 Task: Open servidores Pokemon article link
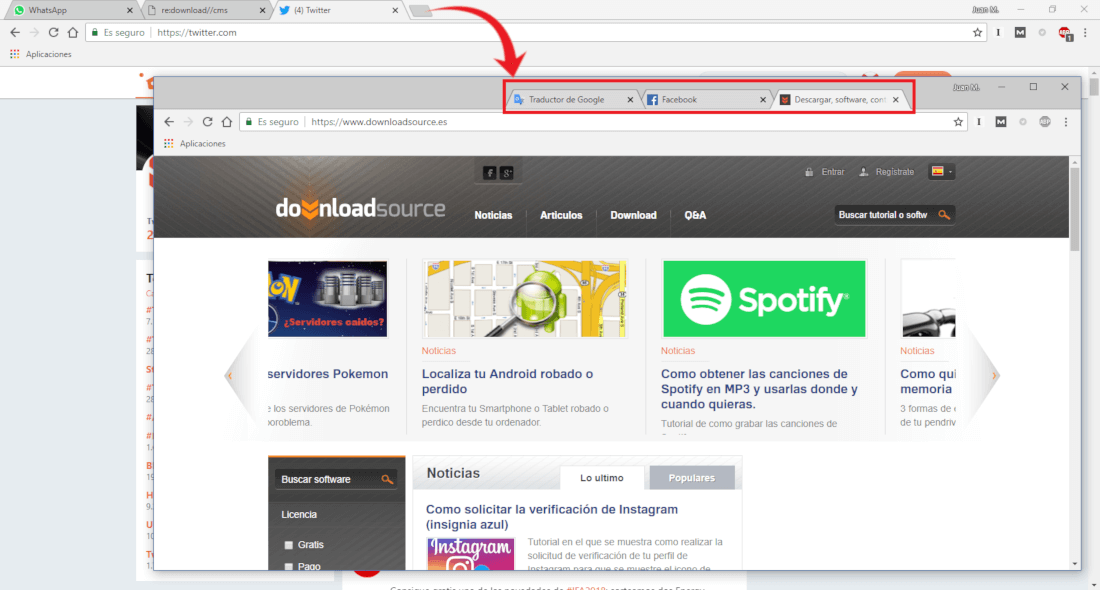click(328, 374)
